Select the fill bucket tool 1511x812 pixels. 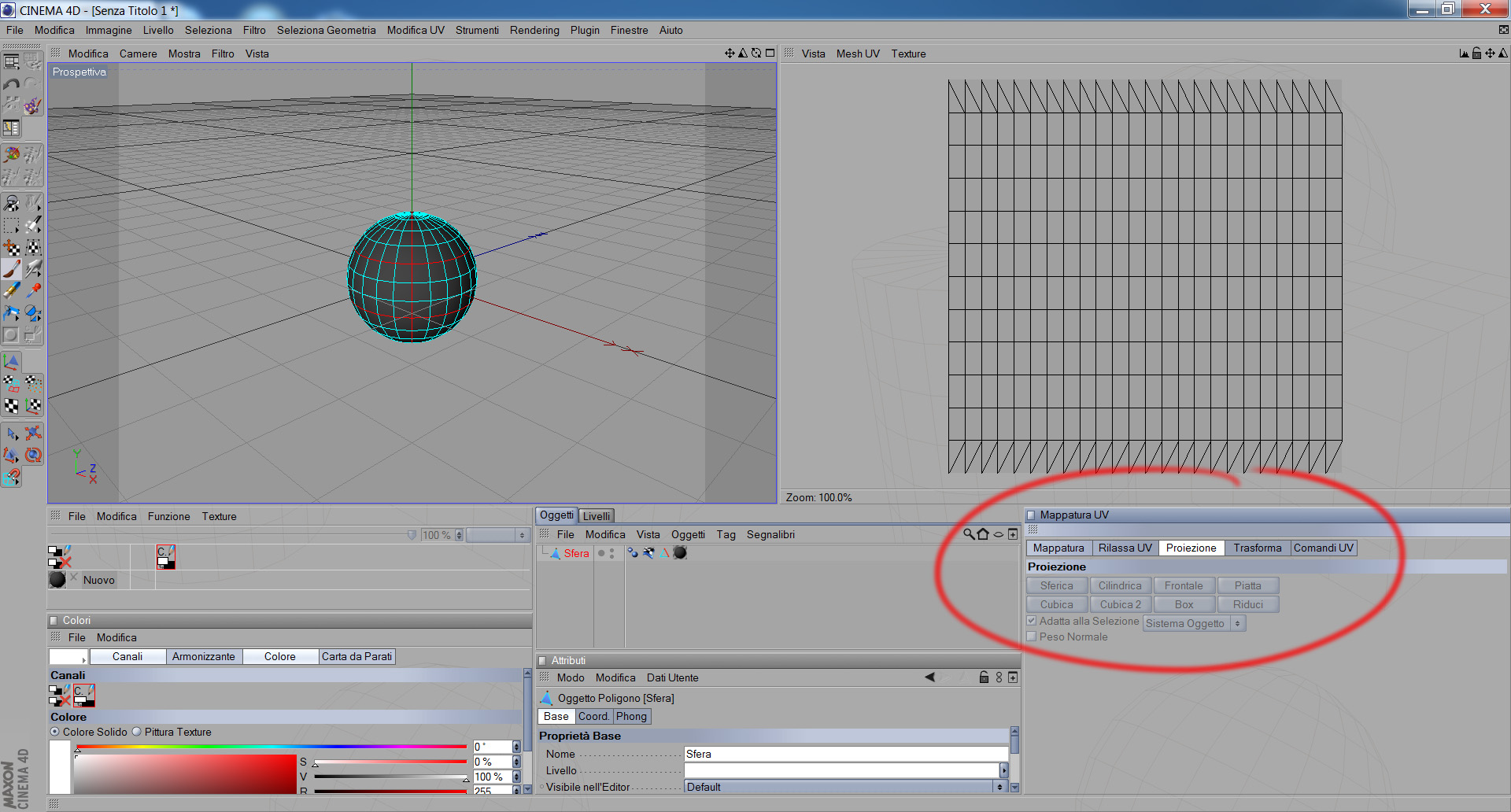pyautogui.click(x=11, y=312)
